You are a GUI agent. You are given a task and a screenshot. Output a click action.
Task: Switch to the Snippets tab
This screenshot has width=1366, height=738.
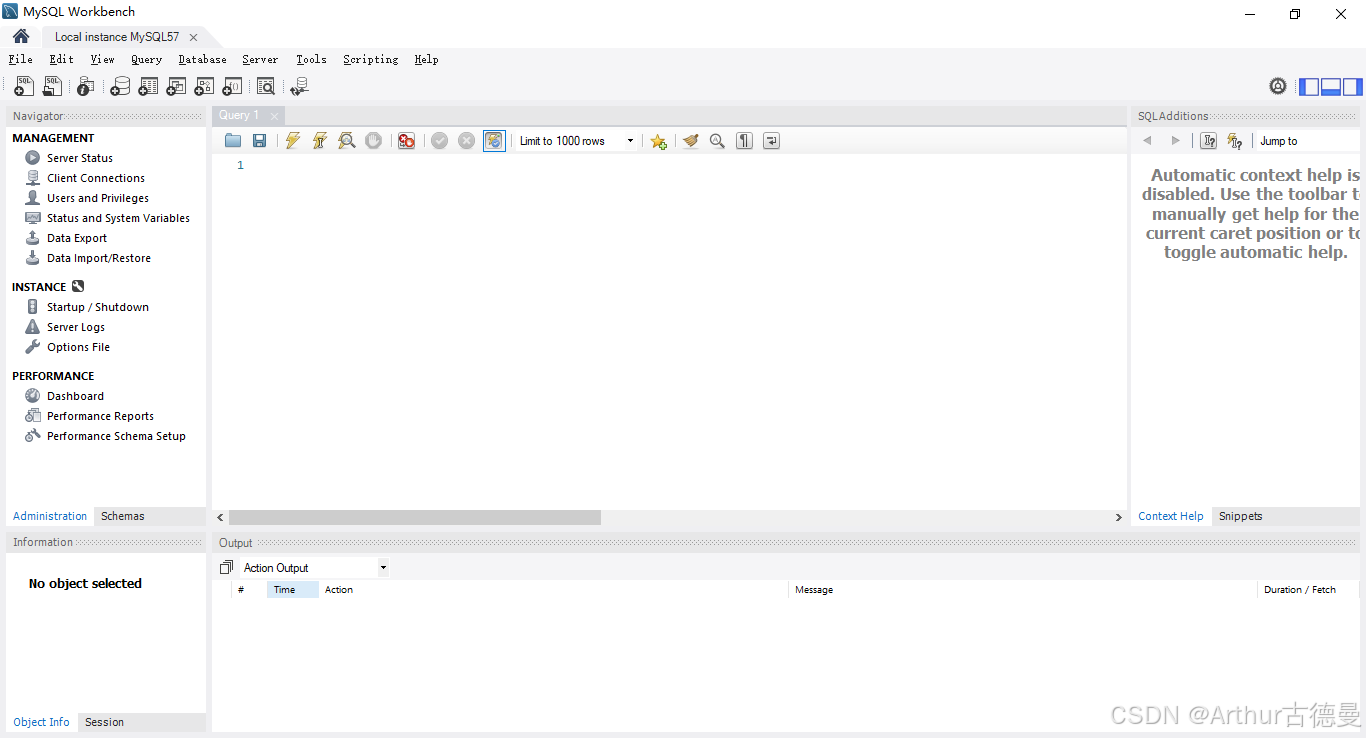(1240, 516)
